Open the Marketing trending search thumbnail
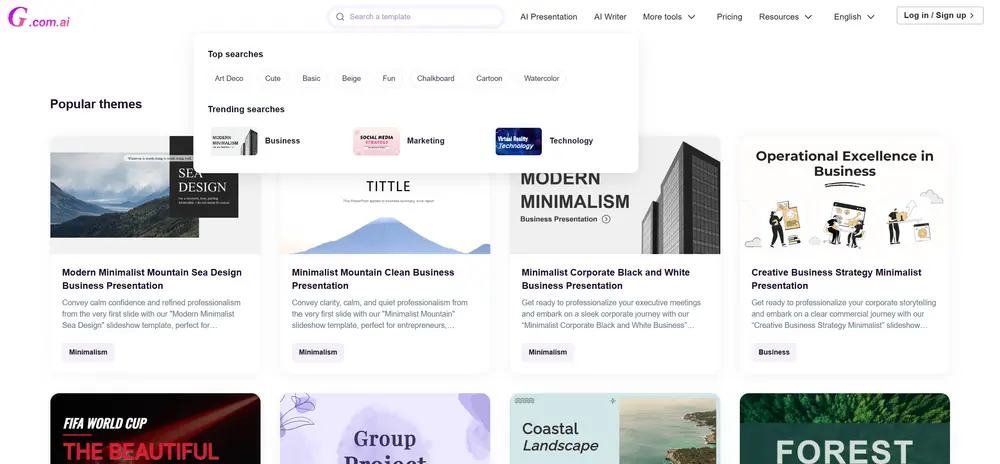 tap(376, 141)
